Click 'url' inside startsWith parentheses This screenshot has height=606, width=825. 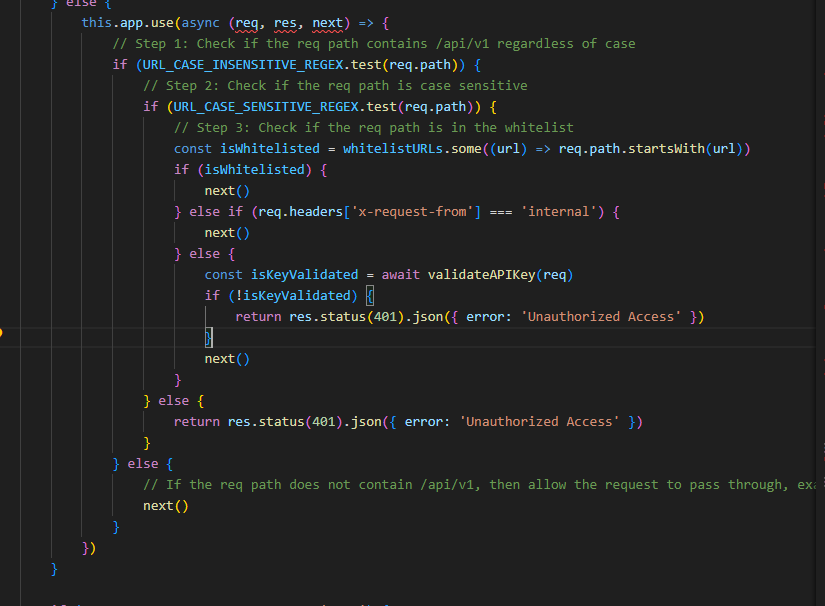(724, 149)
